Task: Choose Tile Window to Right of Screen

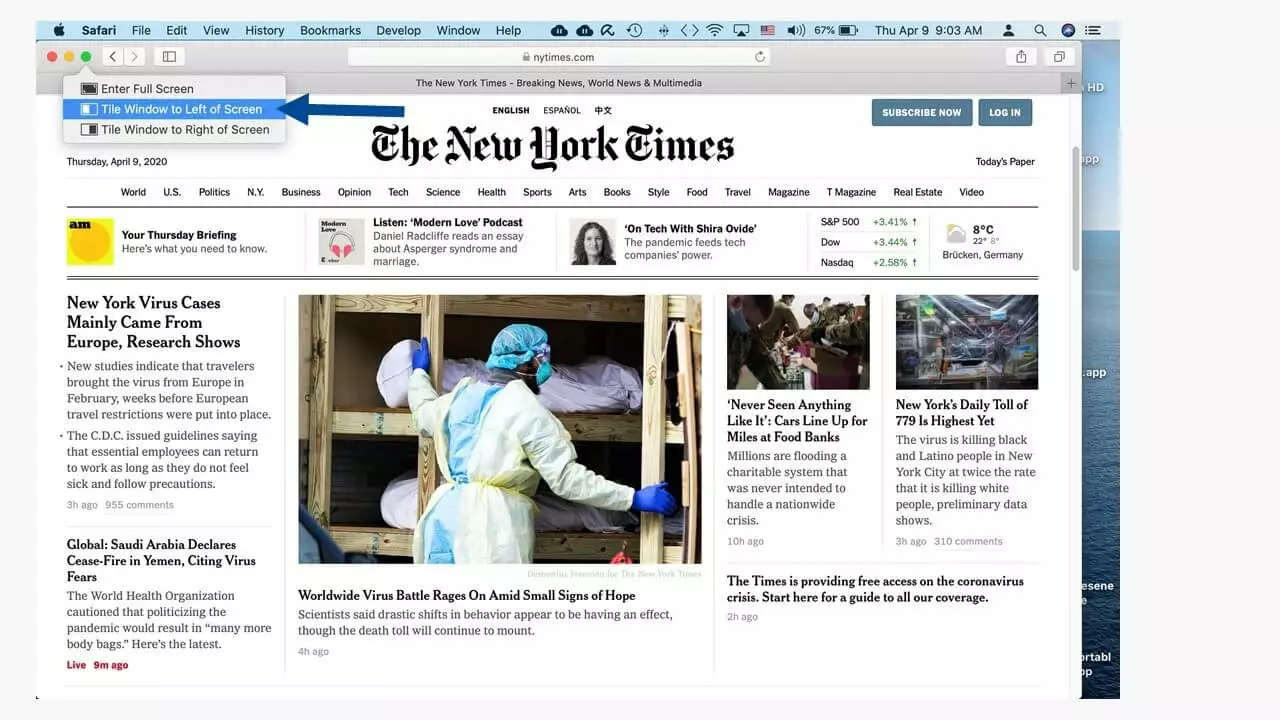Action: coord(174,129)
